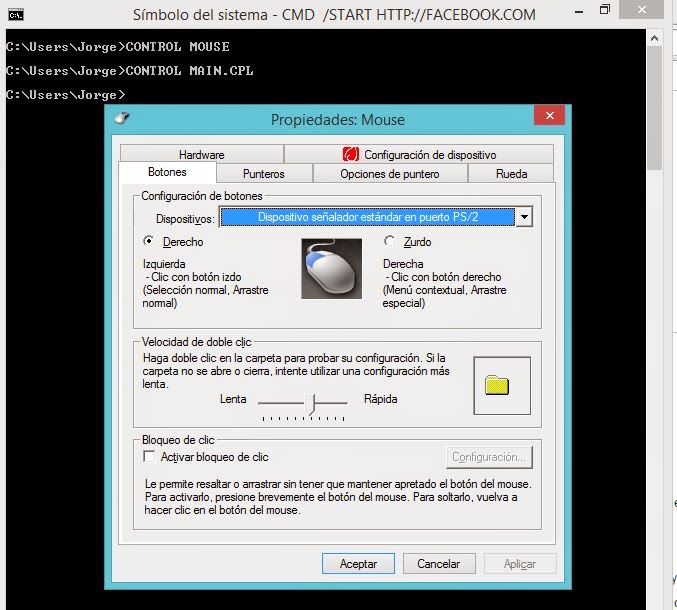Viewport: 677px width, 610px height.
Task: Click the empty C:\Users\Jorge> prompt line
Action: coord(66,95)
